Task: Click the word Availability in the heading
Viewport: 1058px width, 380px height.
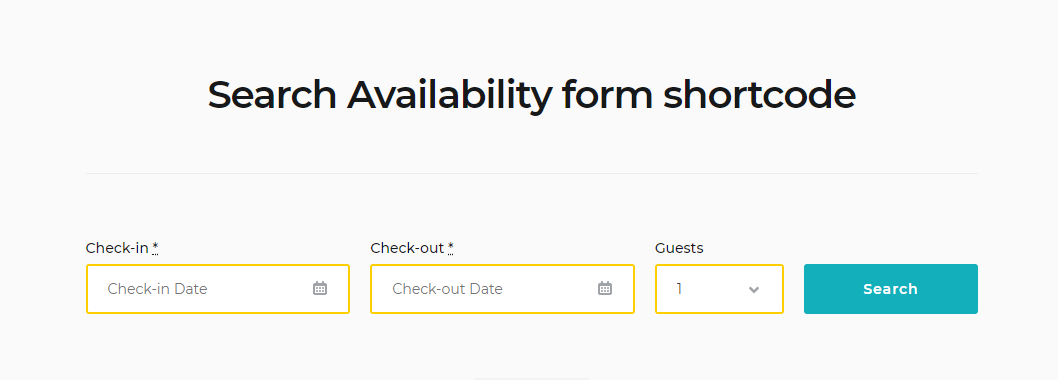Action: [x=449, y=95]
